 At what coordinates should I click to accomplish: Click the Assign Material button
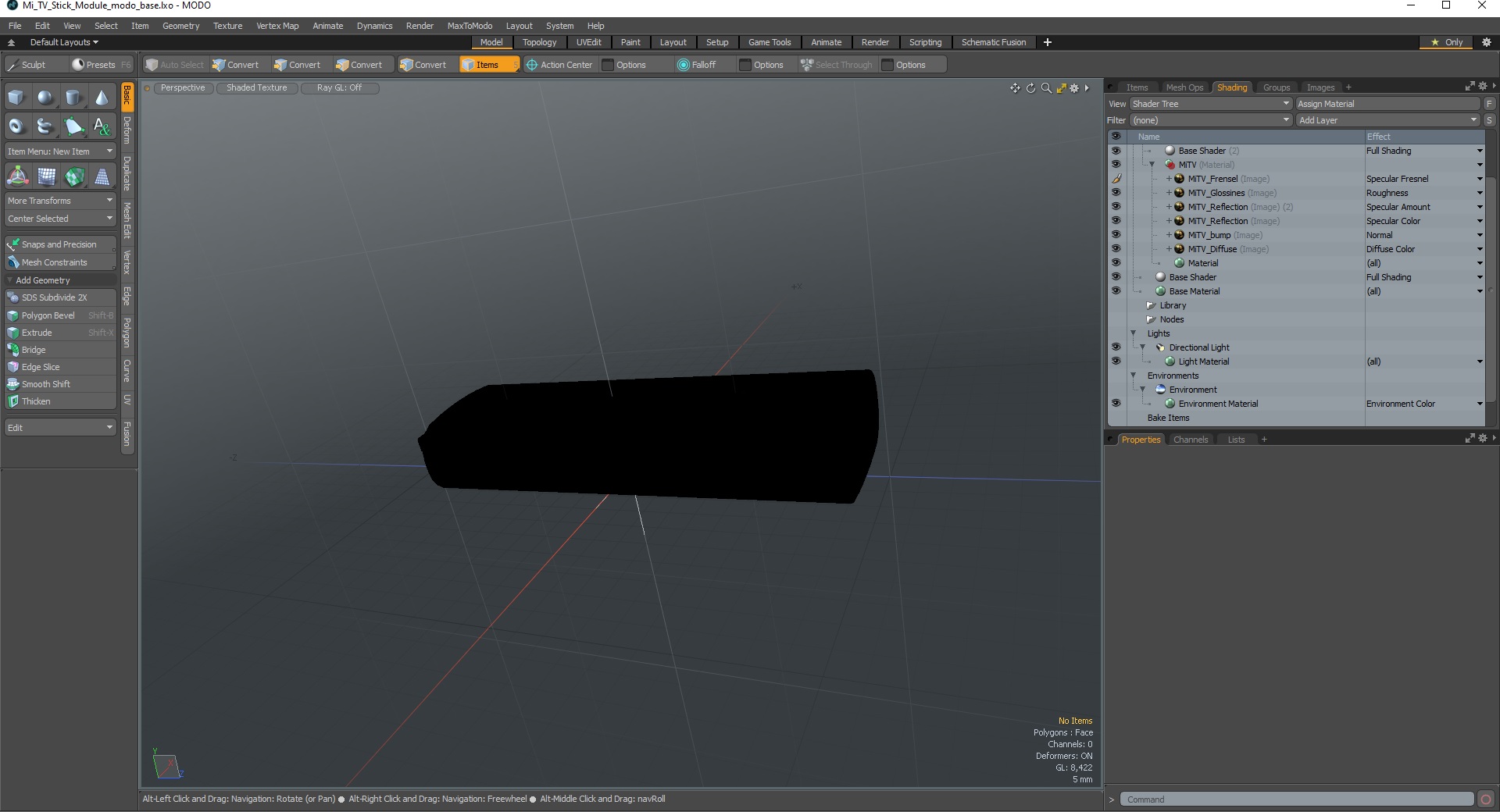(x=1388, y=104)
